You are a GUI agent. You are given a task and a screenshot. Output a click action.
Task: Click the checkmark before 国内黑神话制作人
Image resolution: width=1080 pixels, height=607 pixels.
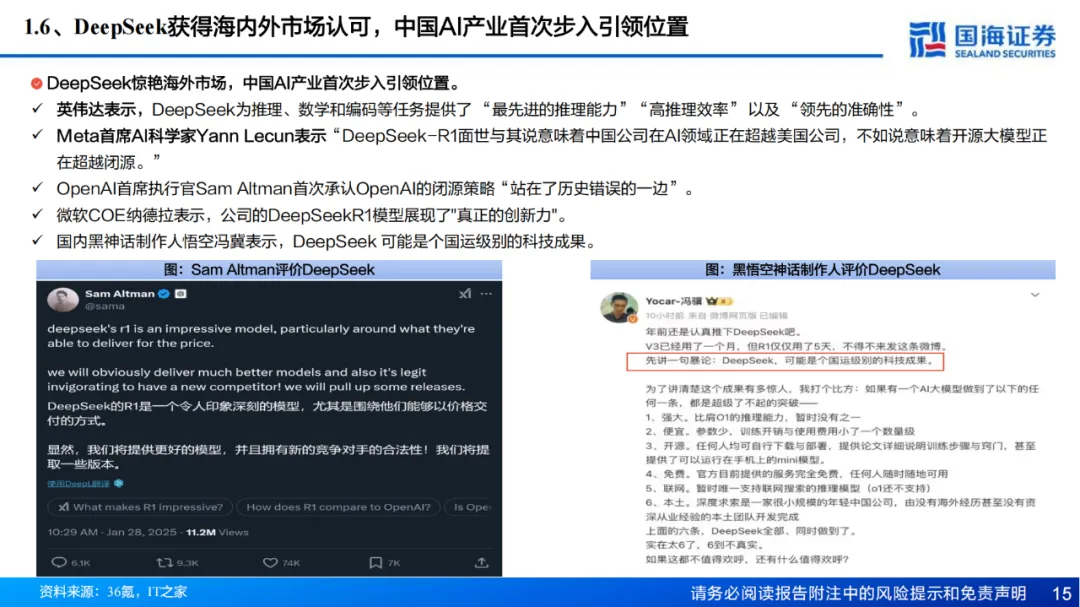click(37, 240)
